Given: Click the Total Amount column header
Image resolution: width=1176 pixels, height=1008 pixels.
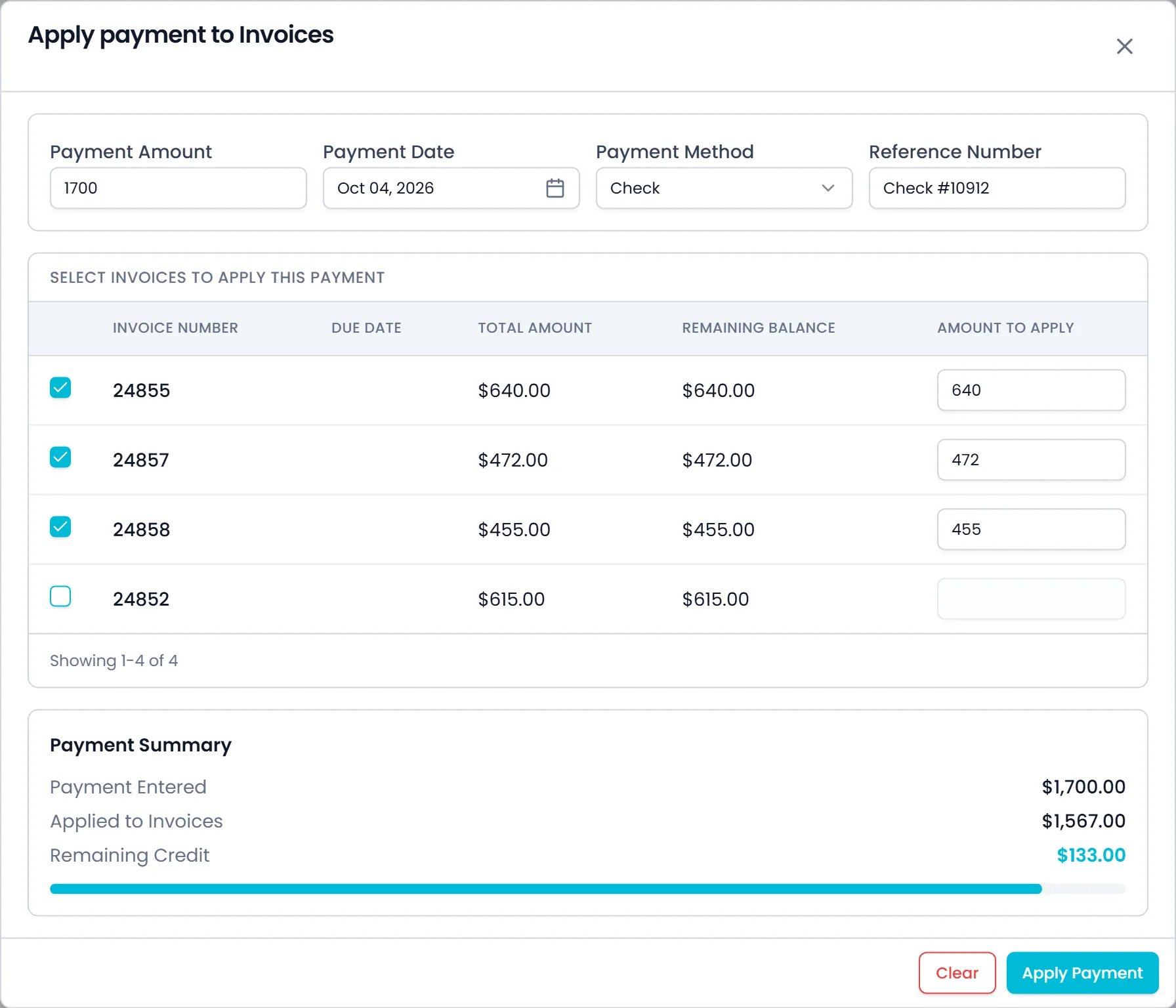Looking at the screenshot, I should (535, 328).
